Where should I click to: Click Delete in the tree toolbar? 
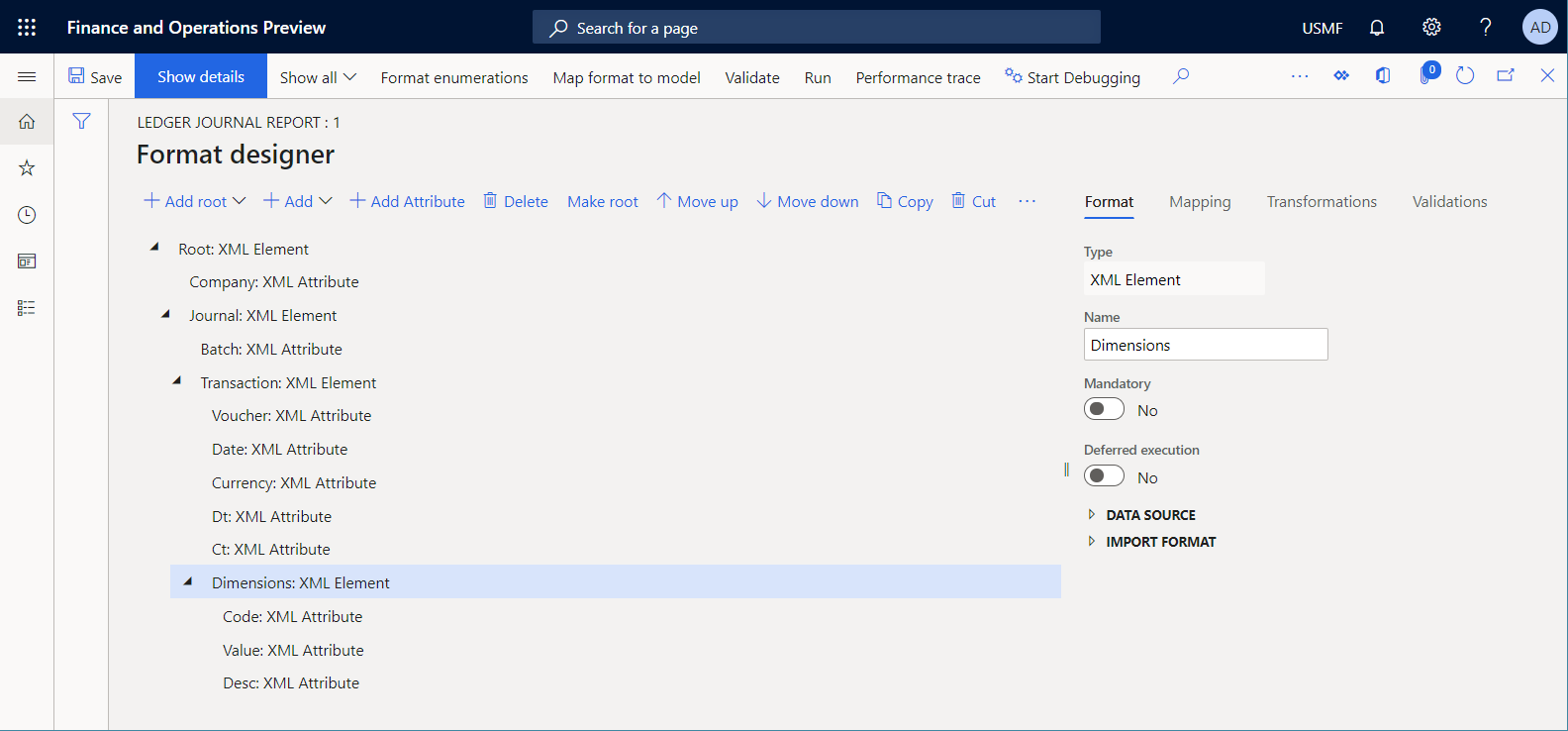pyautogui.click(x=515, y=201)
